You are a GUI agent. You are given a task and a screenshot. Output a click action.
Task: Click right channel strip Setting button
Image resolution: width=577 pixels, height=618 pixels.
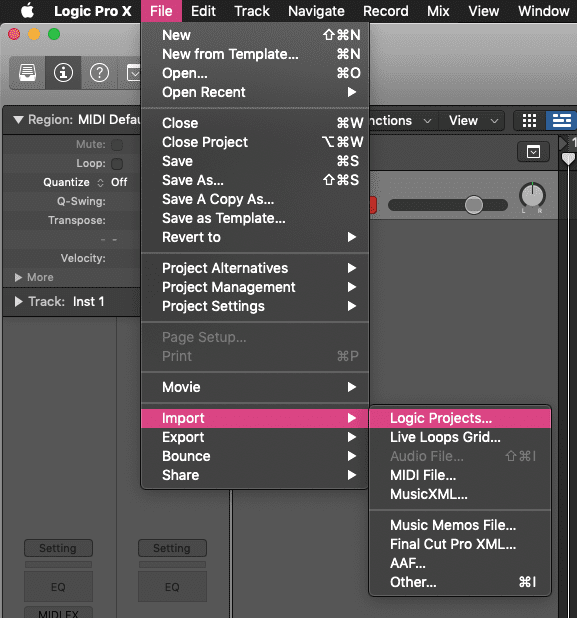tap(172, 548)
